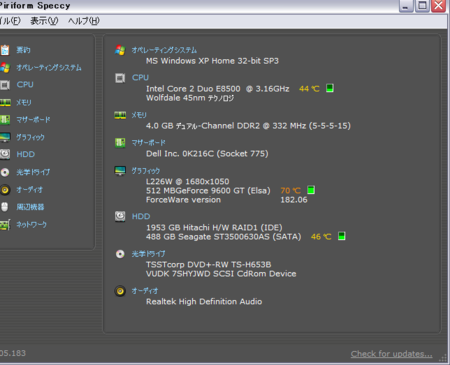This screenshot has height=365, width=450.
Task: Select CPU in the sidebar
Action: pos(25,85)
